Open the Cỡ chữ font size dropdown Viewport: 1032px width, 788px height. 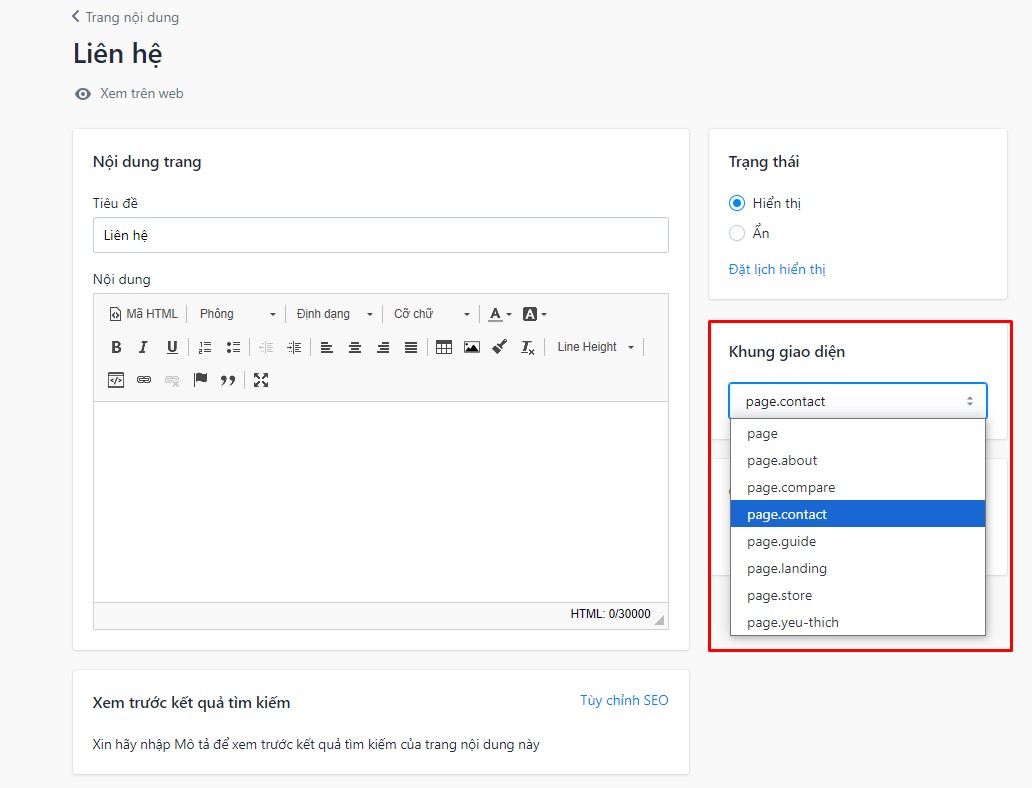[x=432, y=314]
